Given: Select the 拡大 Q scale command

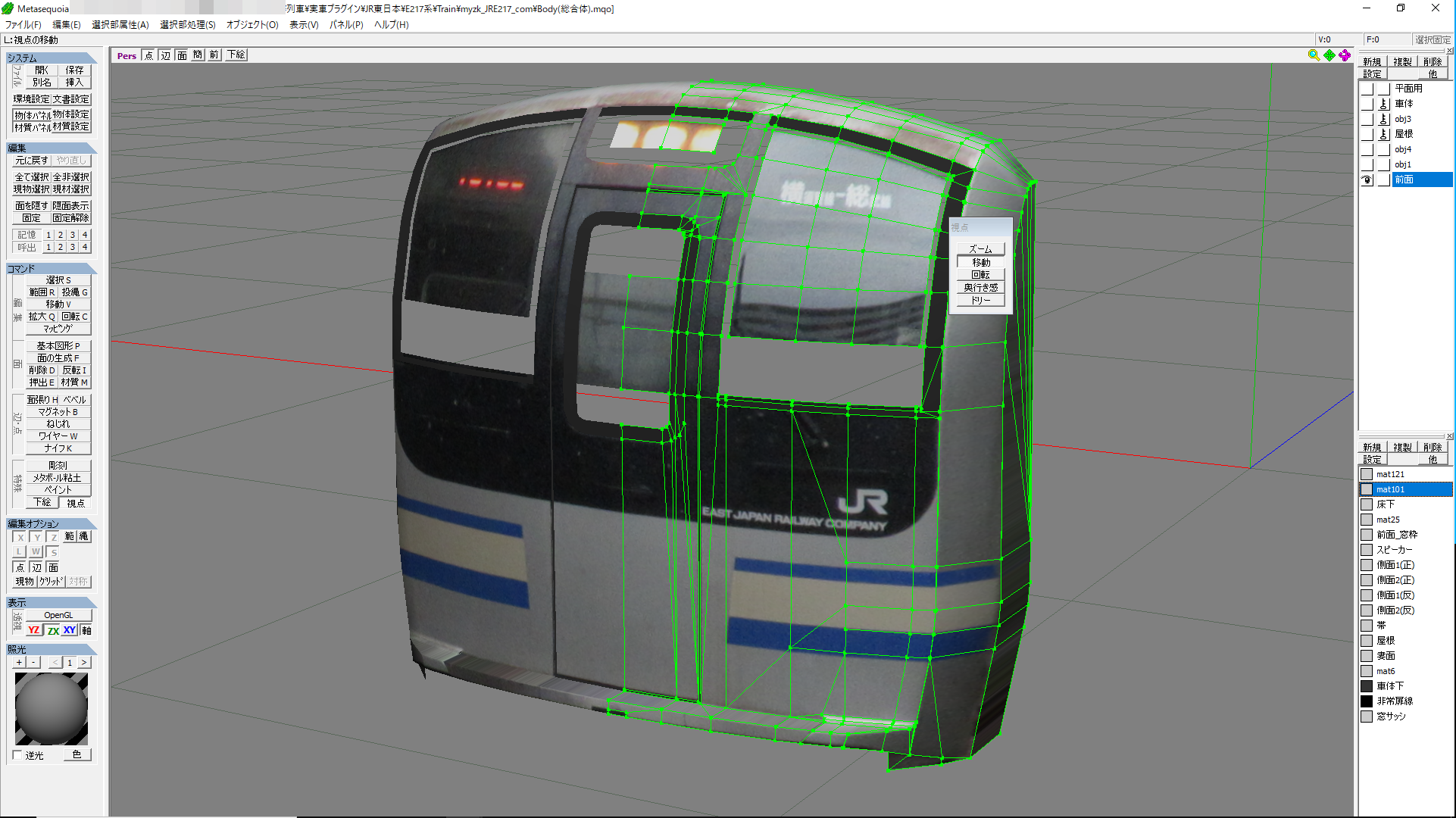Looking at the screenshot, I should [x=42, y=317].
